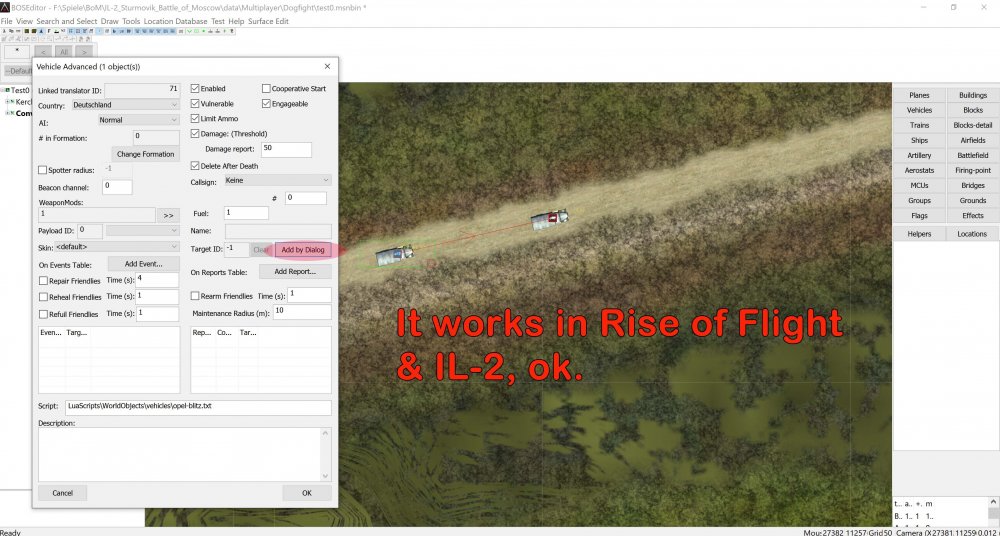Tick the Repair Friendlies checkbox
Viewport: 1000px width, 536px height.
point(43,280)
